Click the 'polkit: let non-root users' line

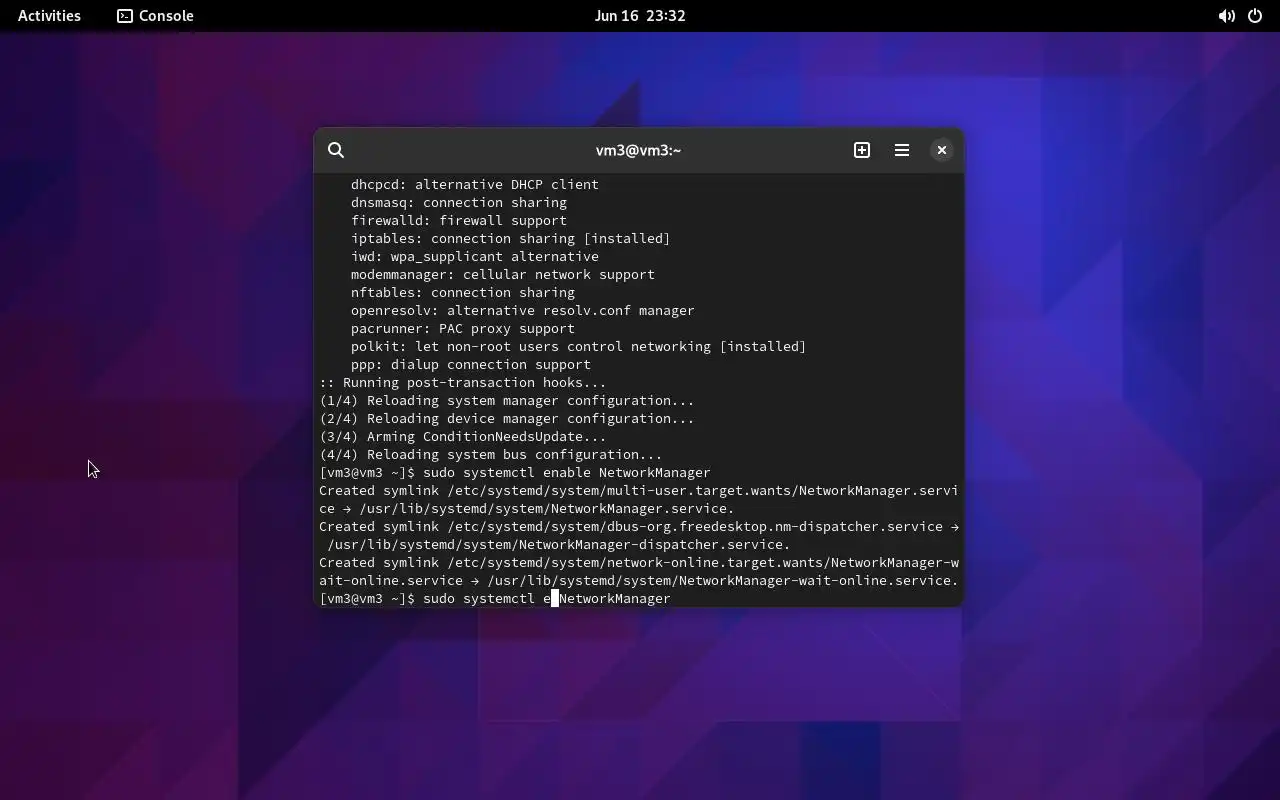[x=578, y=346]
